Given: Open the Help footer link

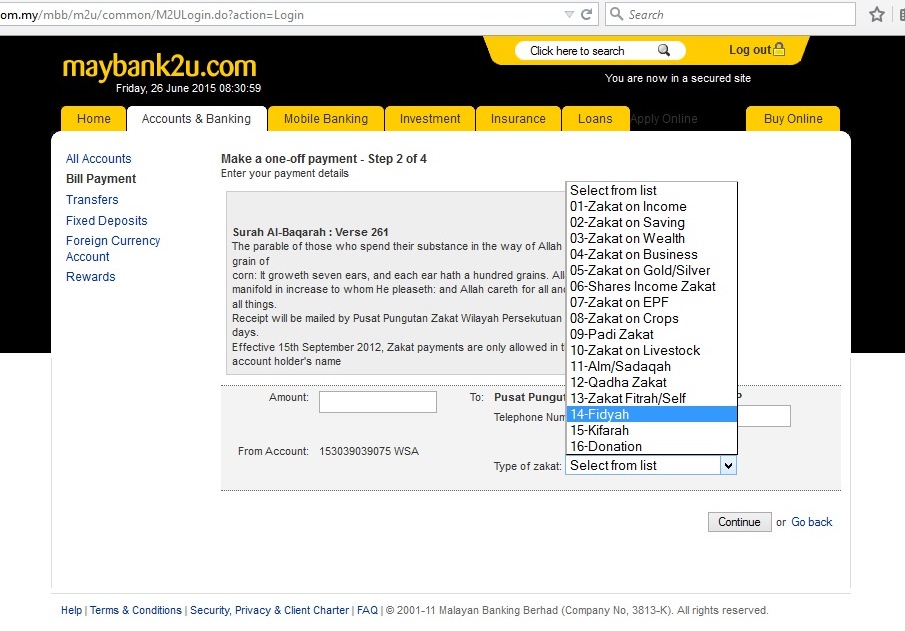Looking at the screenshot, I should pyautogui.click(x=72, y=610).
